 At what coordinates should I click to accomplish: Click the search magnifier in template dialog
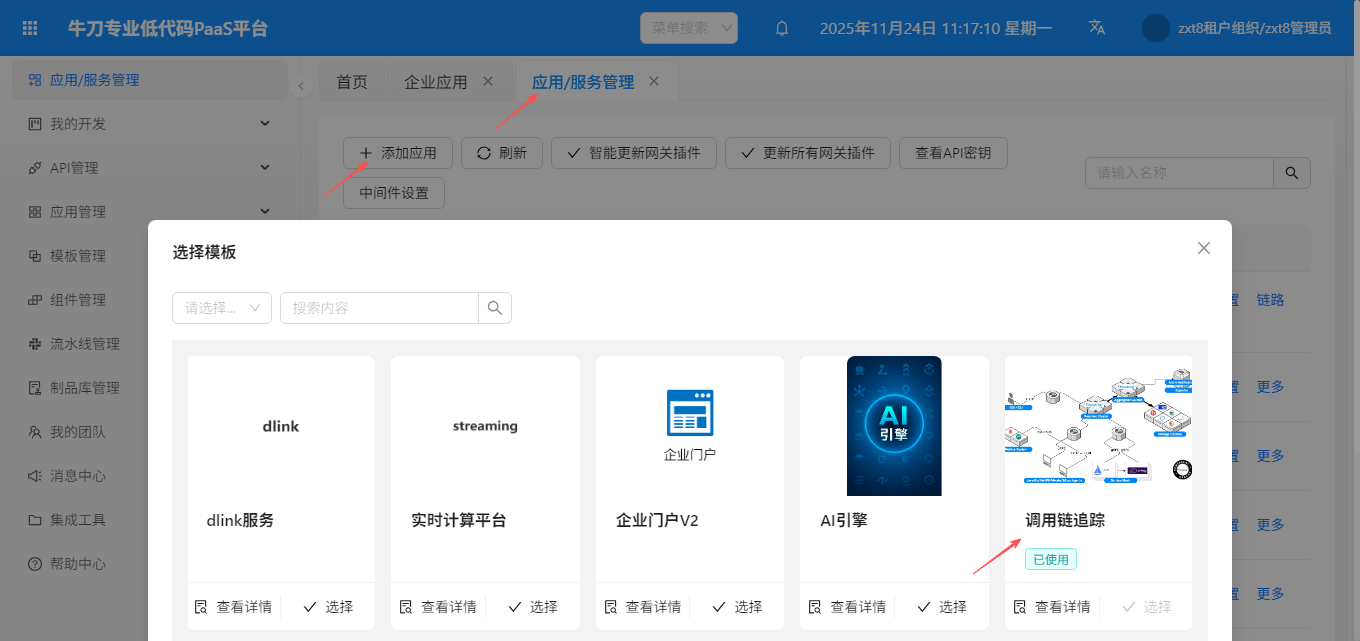coord(494,308)
